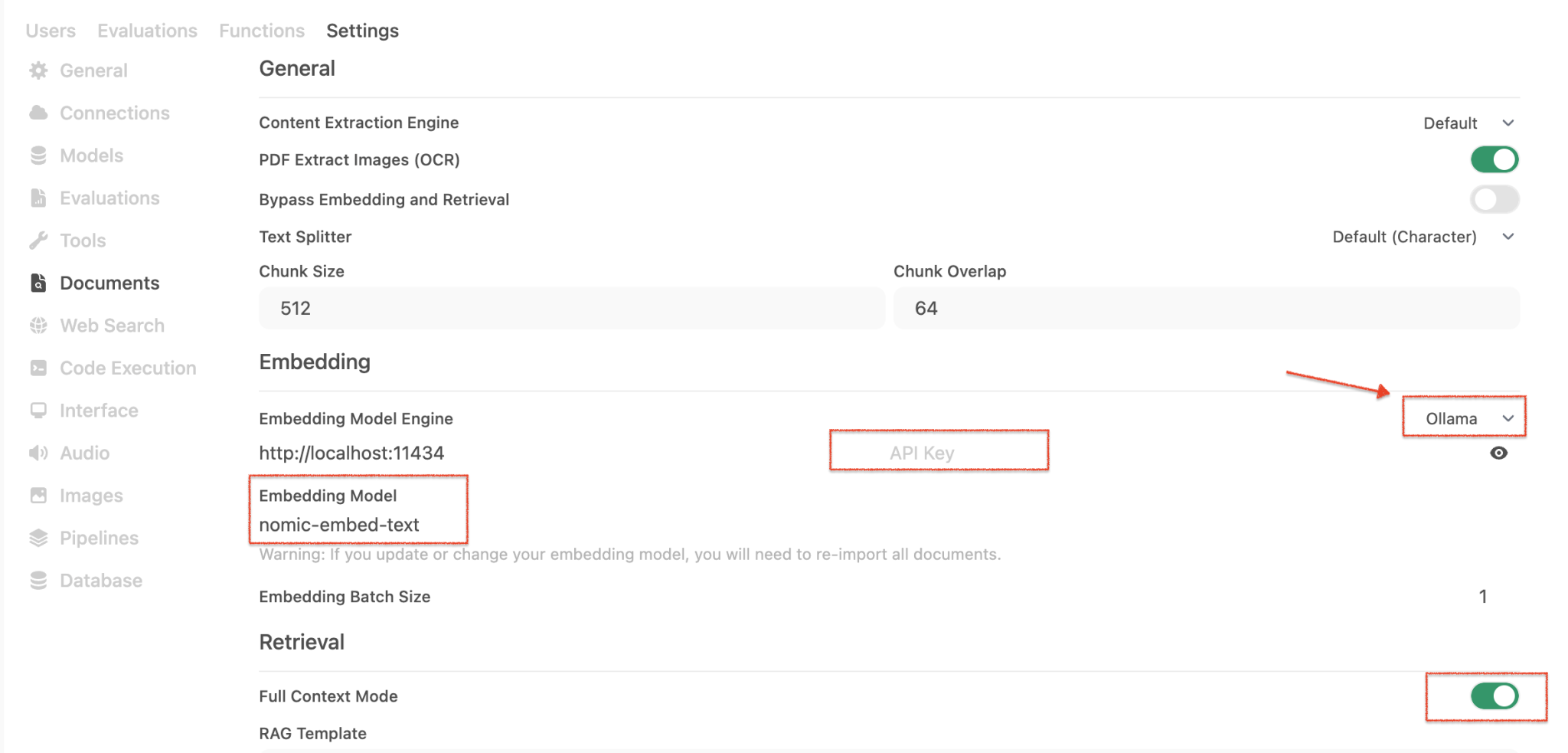This screenshot has height=753, width=1568.
Task: Select the Models stack icon
Action: point(38,156)
